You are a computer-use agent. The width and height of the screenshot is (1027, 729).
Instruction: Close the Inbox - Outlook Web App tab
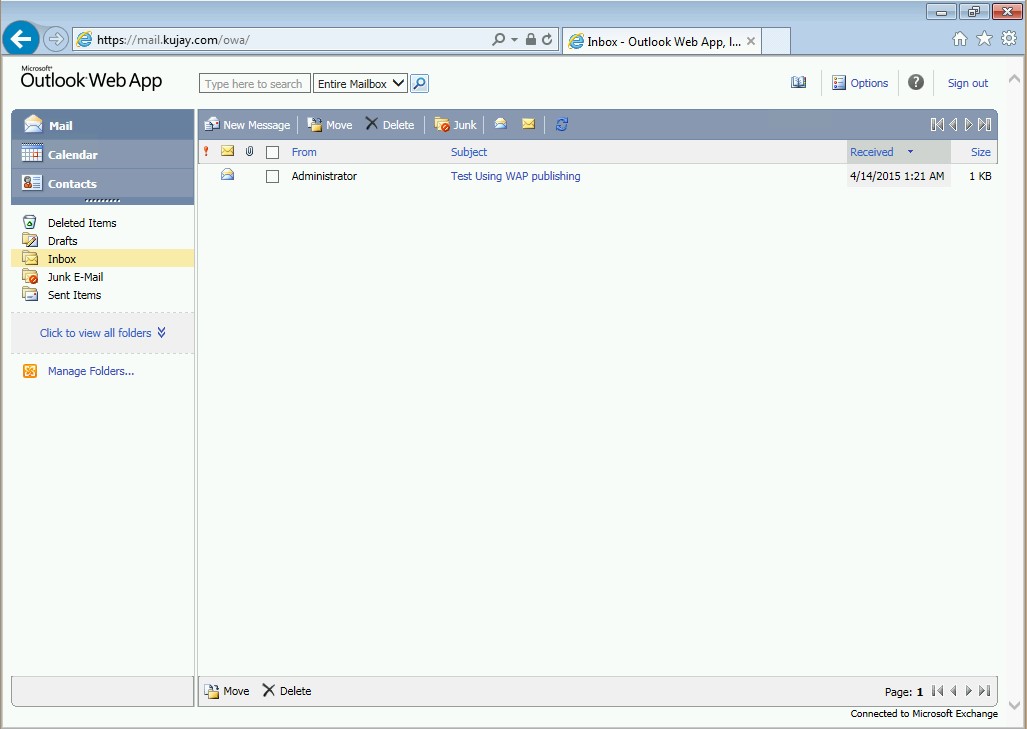(x=751, y=41)
